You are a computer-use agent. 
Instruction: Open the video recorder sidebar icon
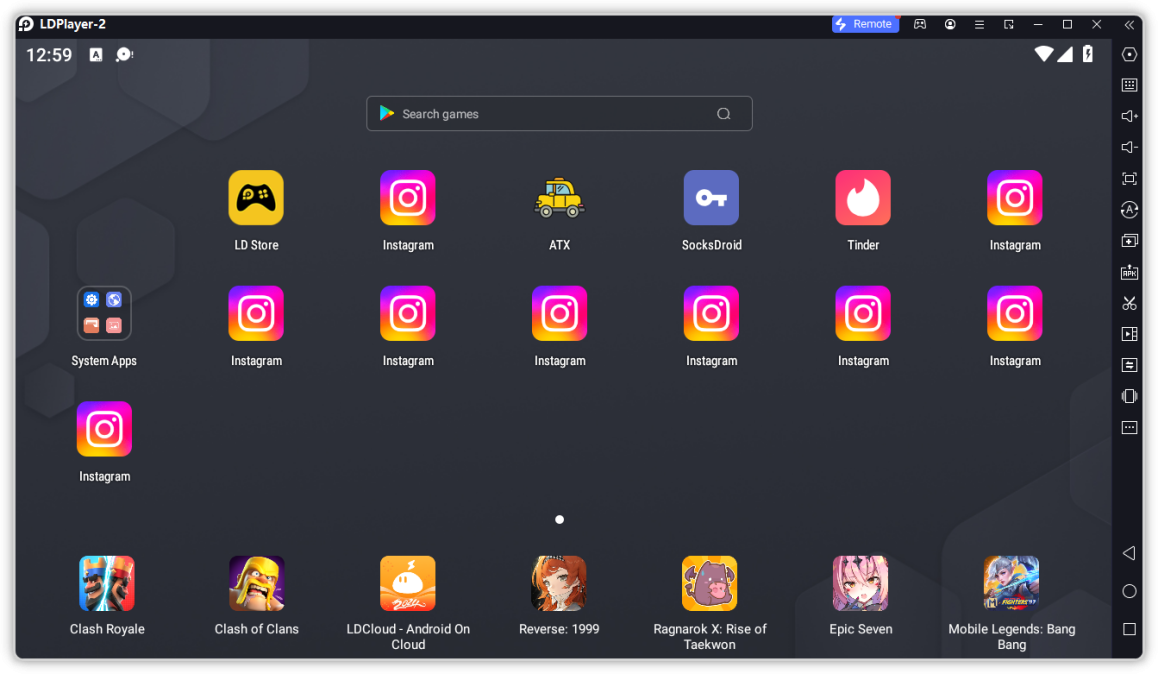1129,334
